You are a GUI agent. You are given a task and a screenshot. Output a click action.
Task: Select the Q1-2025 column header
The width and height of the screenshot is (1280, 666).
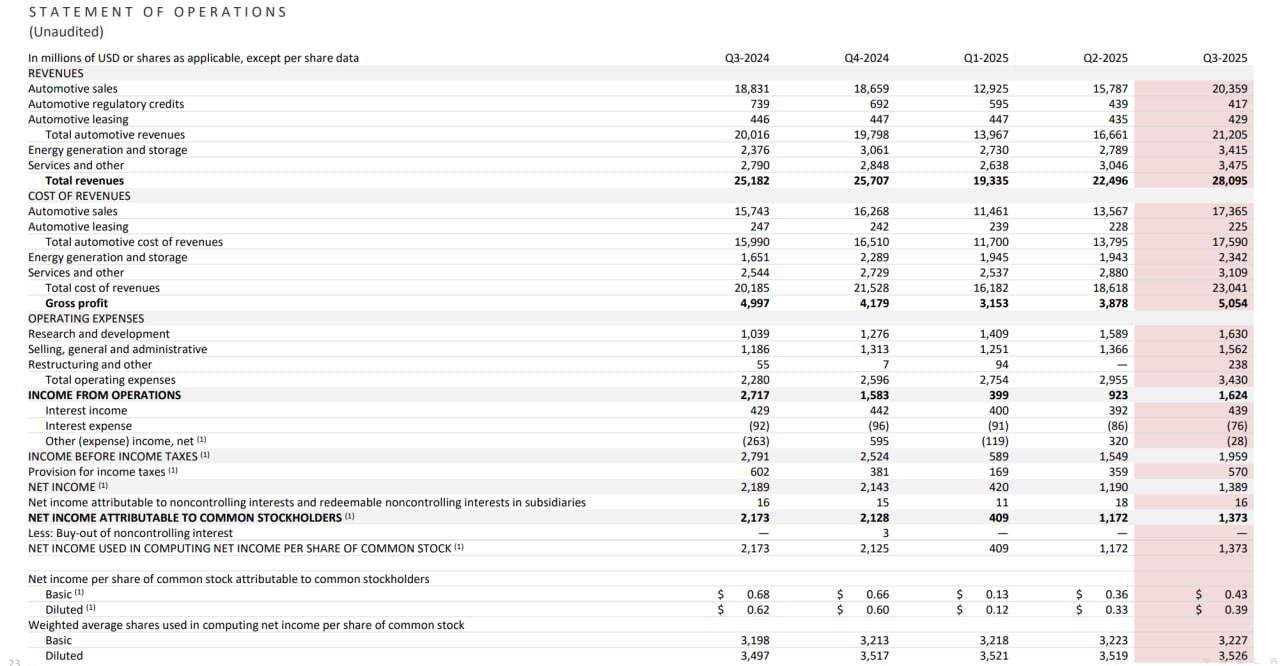point(986,58)
